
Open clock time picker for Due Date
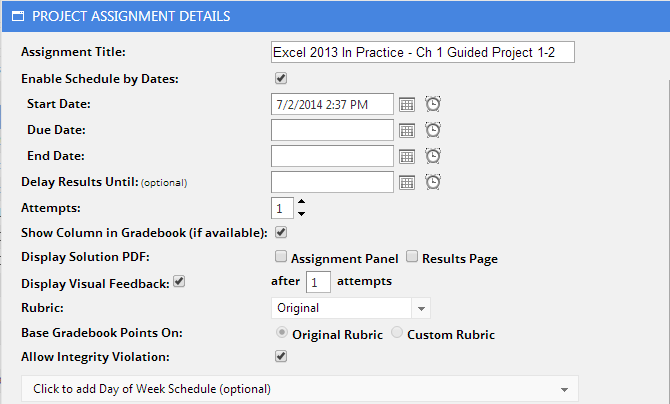pos(433,130)
